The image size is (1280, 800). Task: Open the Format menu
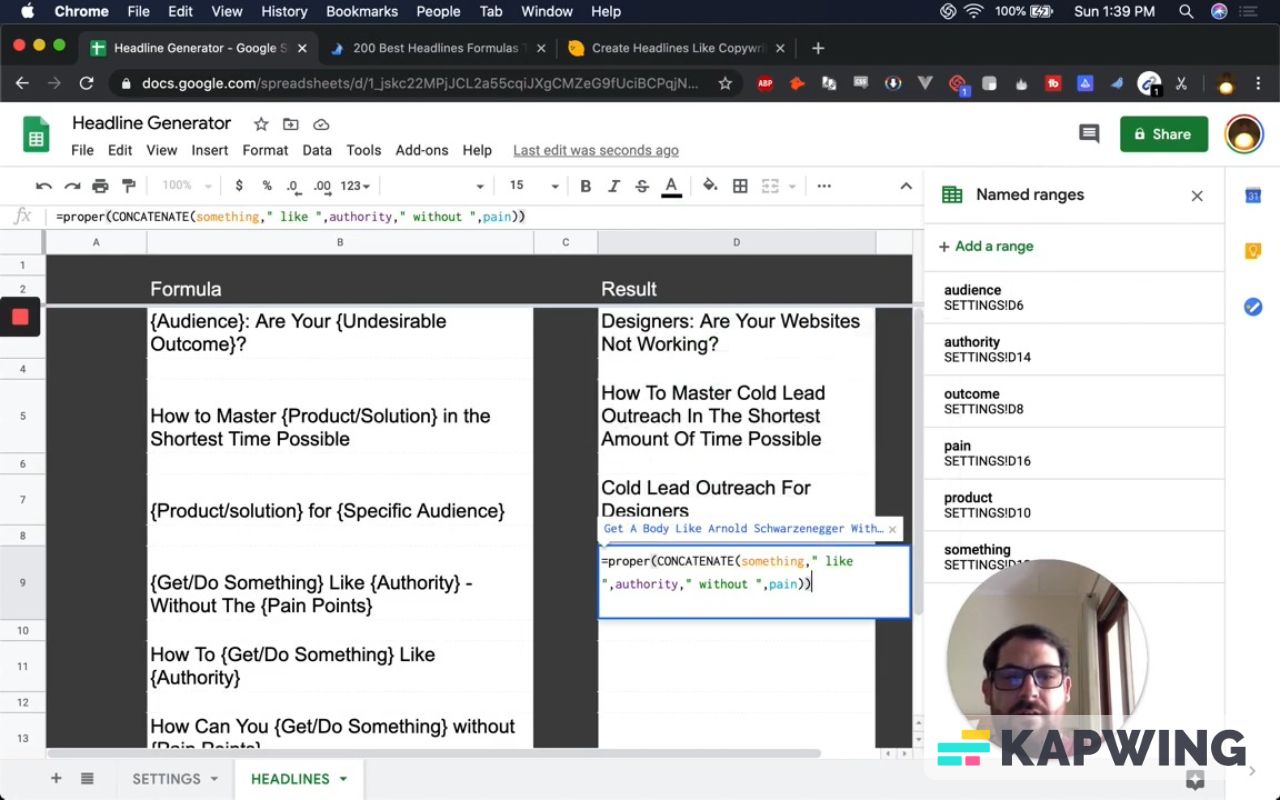click(x=265, y=150)
